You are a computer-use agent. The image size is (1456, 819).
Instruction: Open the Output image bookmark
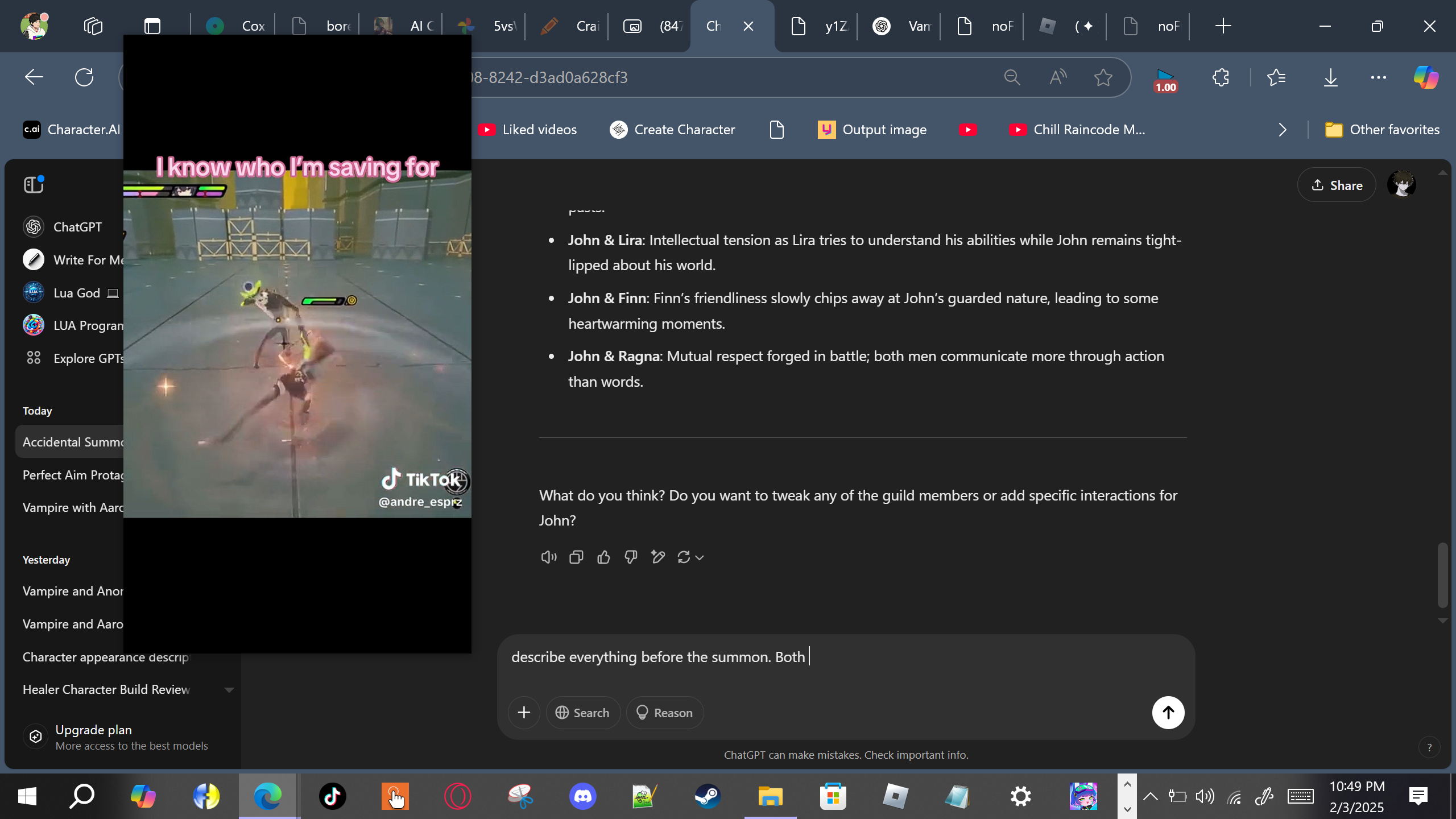pos(872,130)
